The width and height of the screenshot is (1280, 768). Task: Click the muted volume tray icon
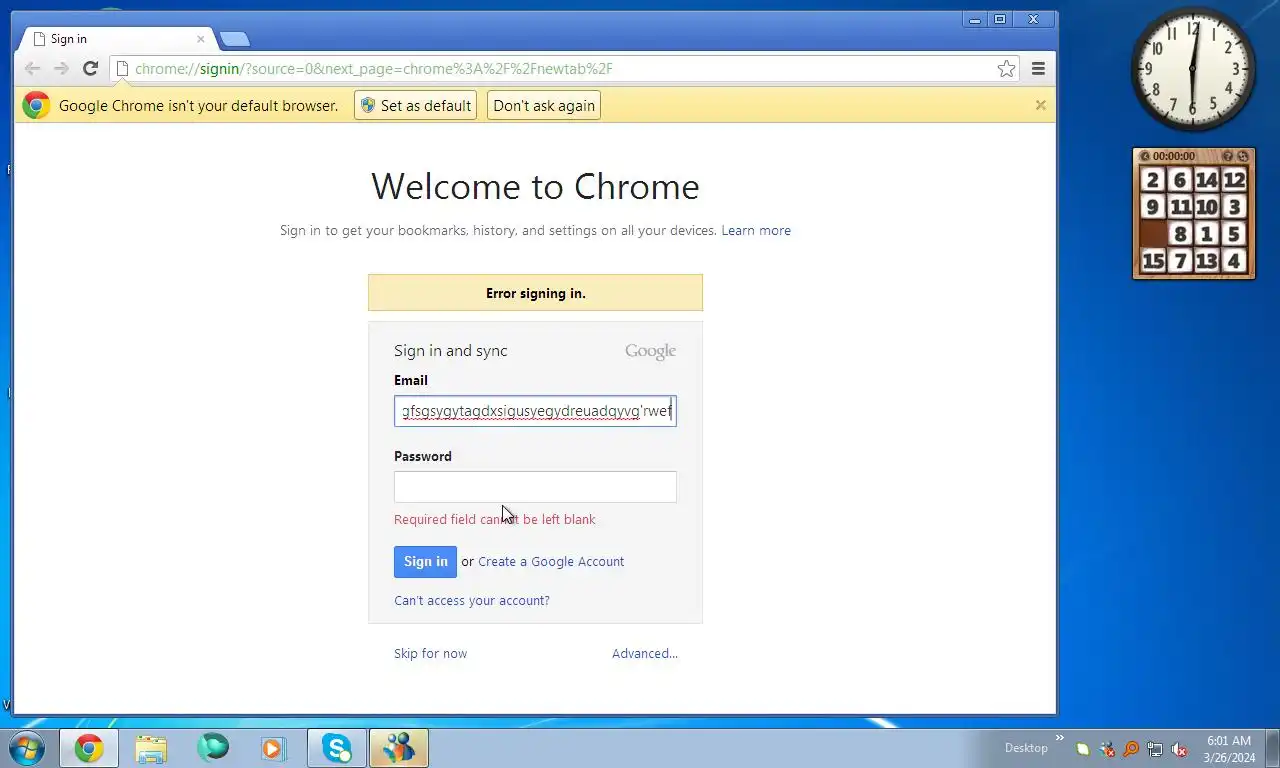point(1179,749)
